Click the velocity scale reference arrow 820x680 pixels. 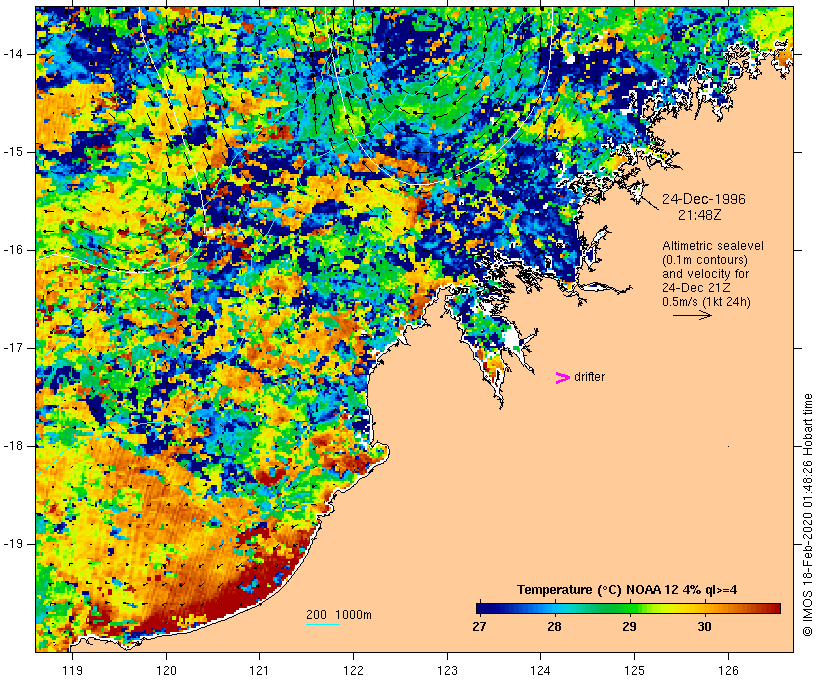click(692, 315)
